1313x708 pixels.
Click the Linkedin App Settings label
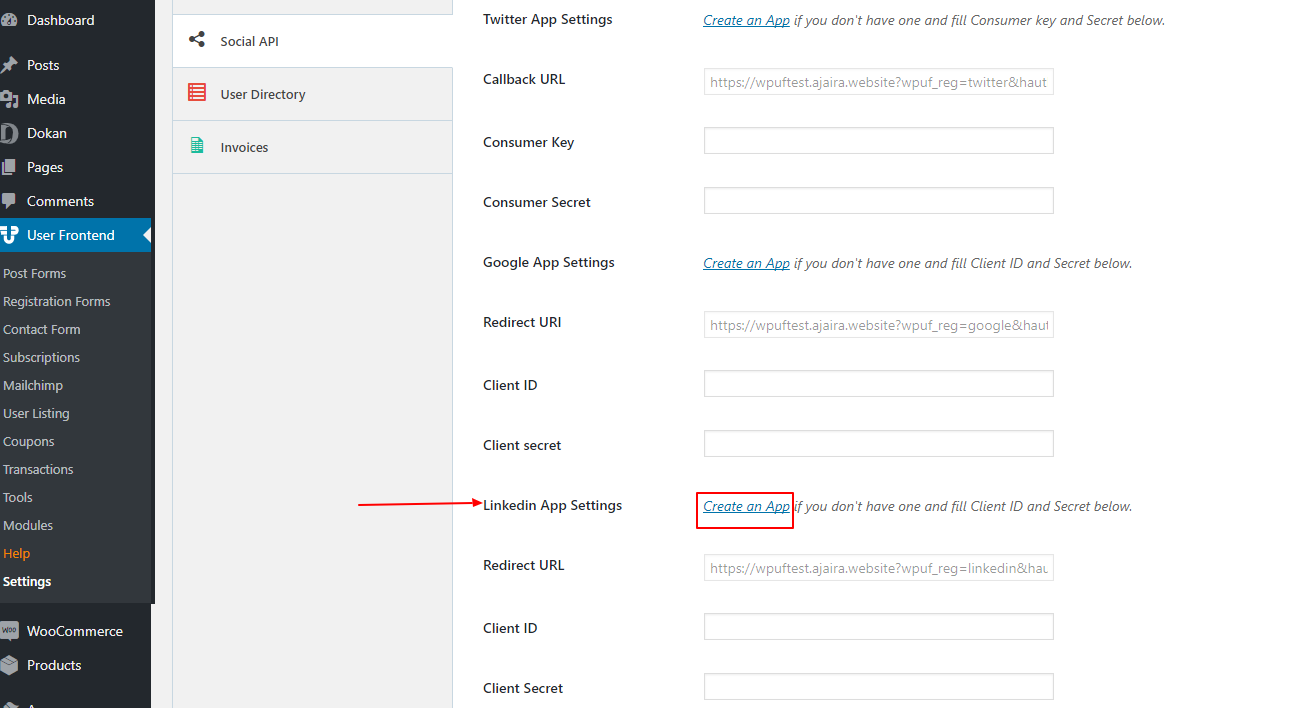[x=552, y=505]
